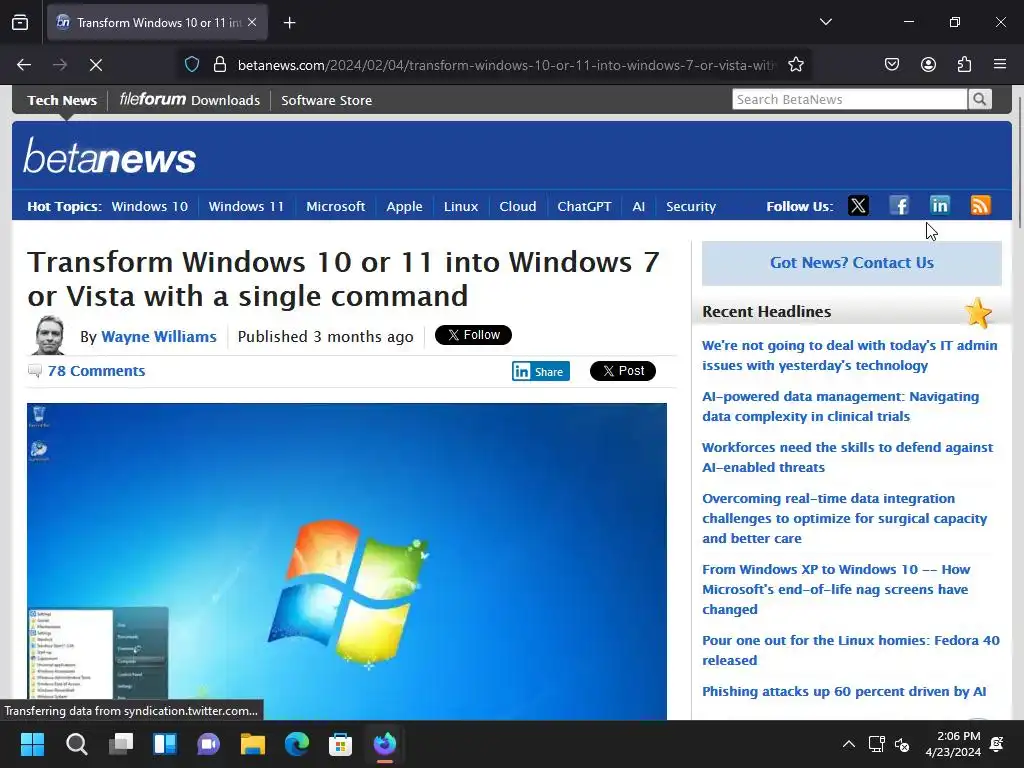This screenshot has height=768, width=1024.
Task: Save page to Pocket
Action: click(891, 65)
